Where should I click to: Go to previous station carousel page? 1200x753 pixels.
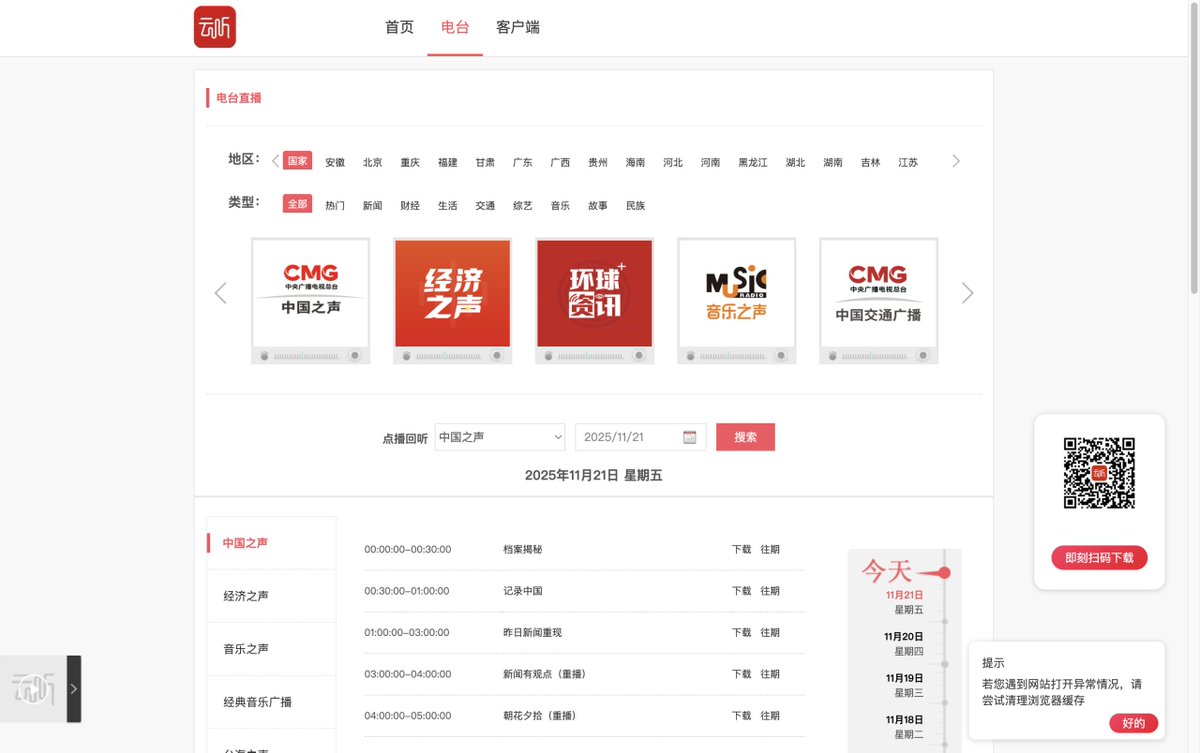221,293
